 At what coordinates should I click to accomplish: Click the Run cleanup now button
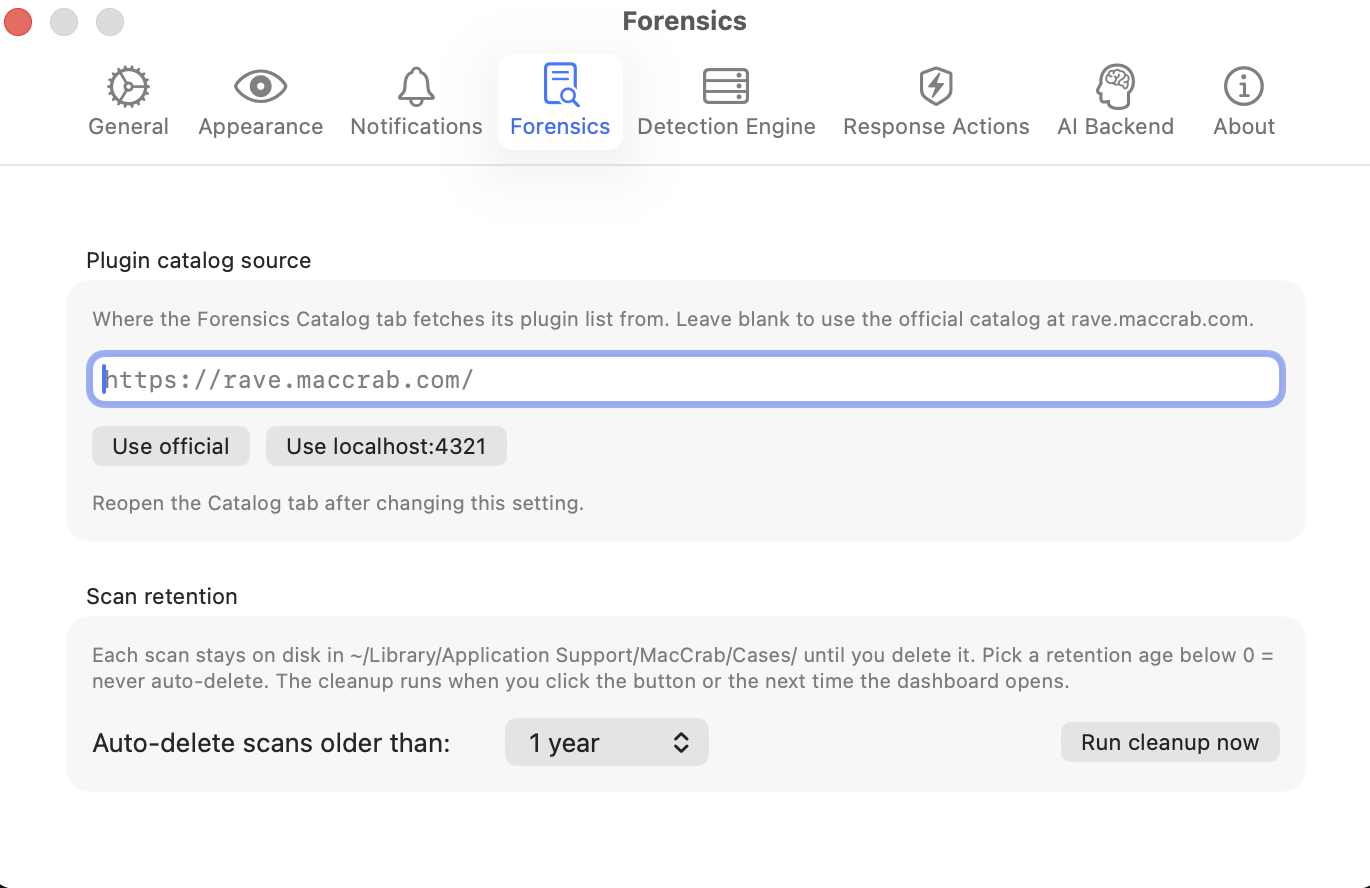coord(1170,742)
